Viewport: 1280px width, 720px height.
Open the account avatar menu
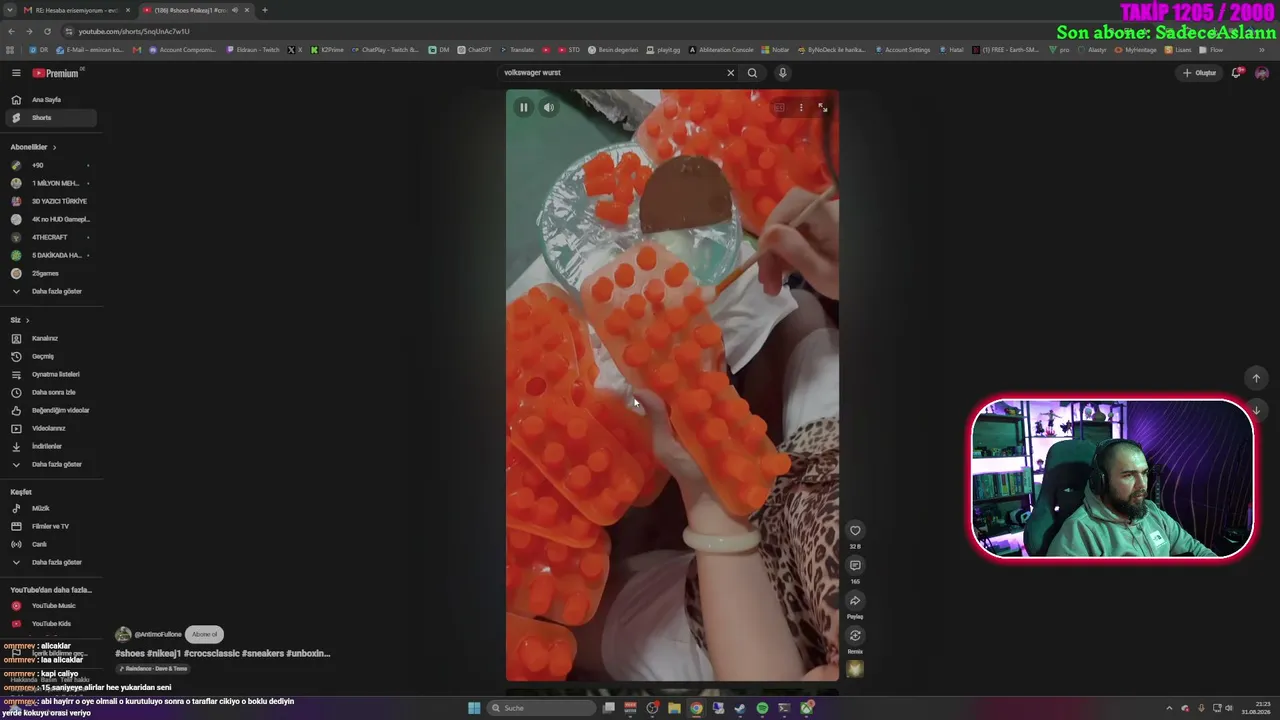[x=1262, y=73]
